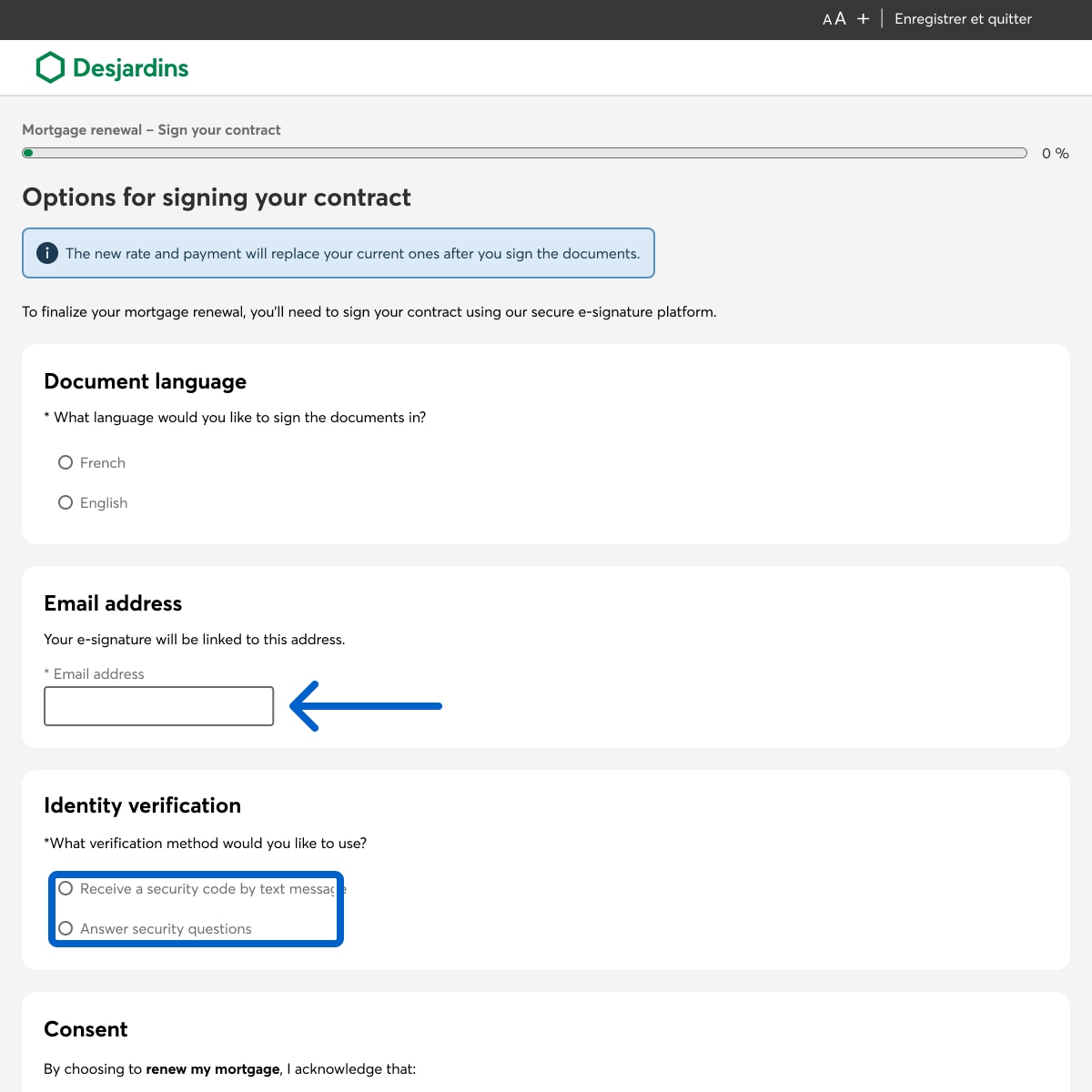Screen dimensions: 1092x1092
Task: Click the plus icon in top bar
Action: (863, 19)
